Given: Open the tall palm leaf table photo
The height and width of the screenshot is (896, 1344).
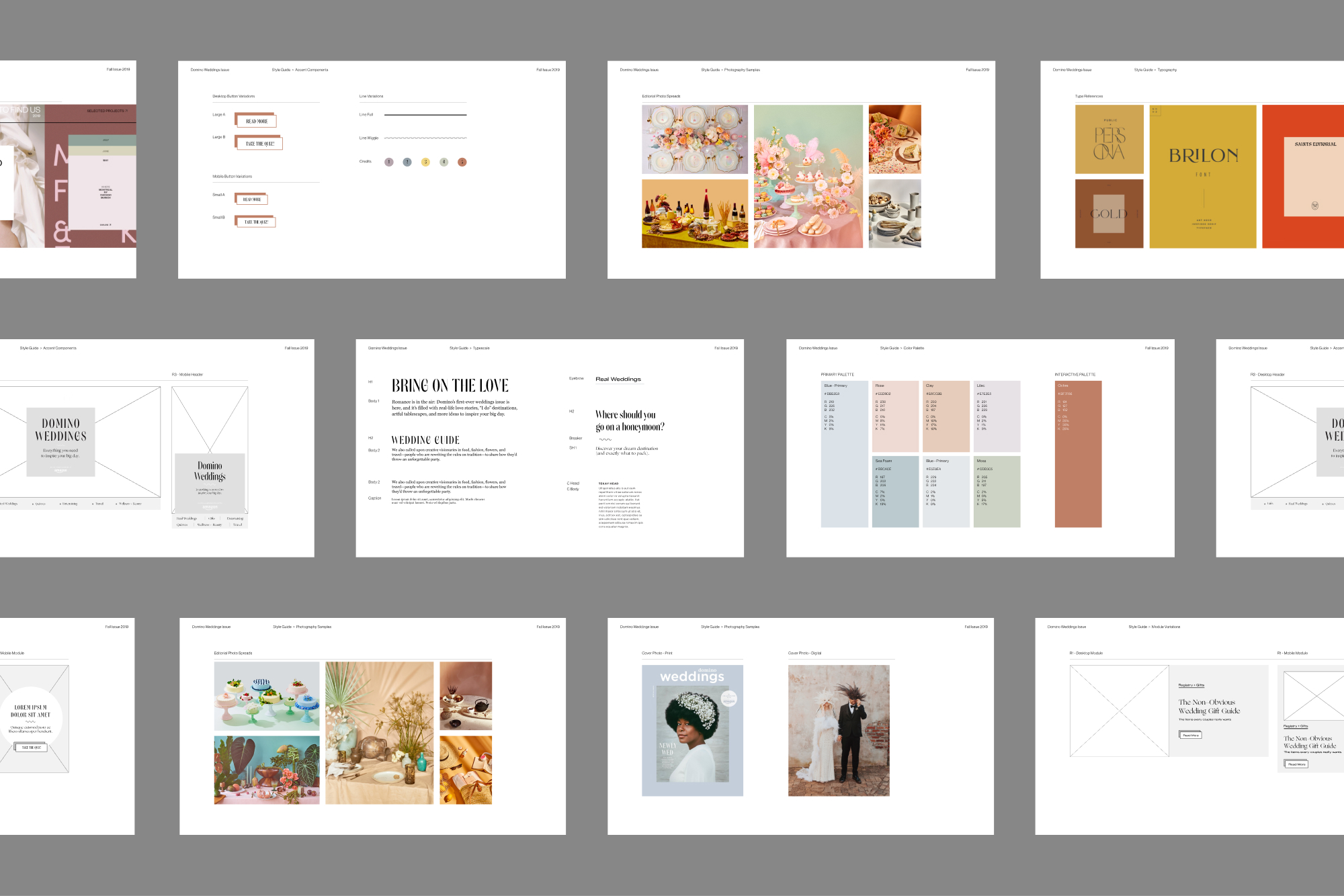Looking at the screenshot, I should click(x=380, y=733).
